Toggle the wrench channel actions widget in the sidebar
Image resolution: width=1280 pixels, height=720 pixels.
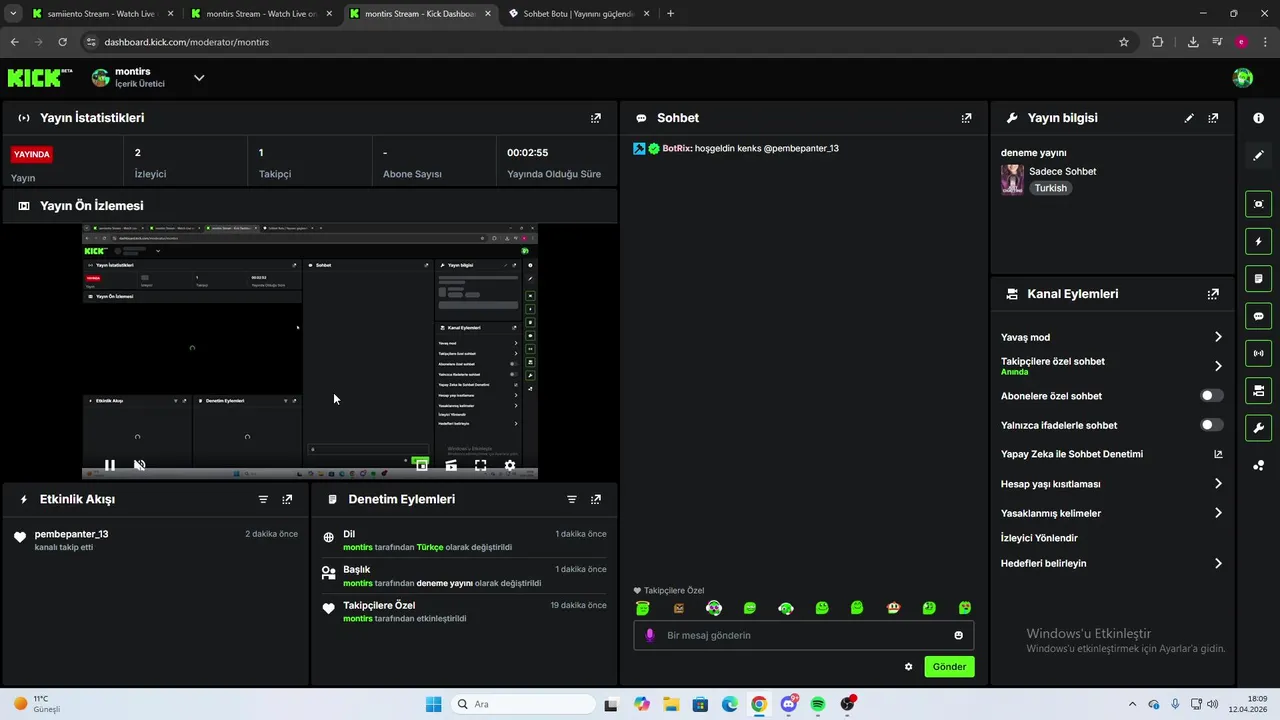[1259, 428]
